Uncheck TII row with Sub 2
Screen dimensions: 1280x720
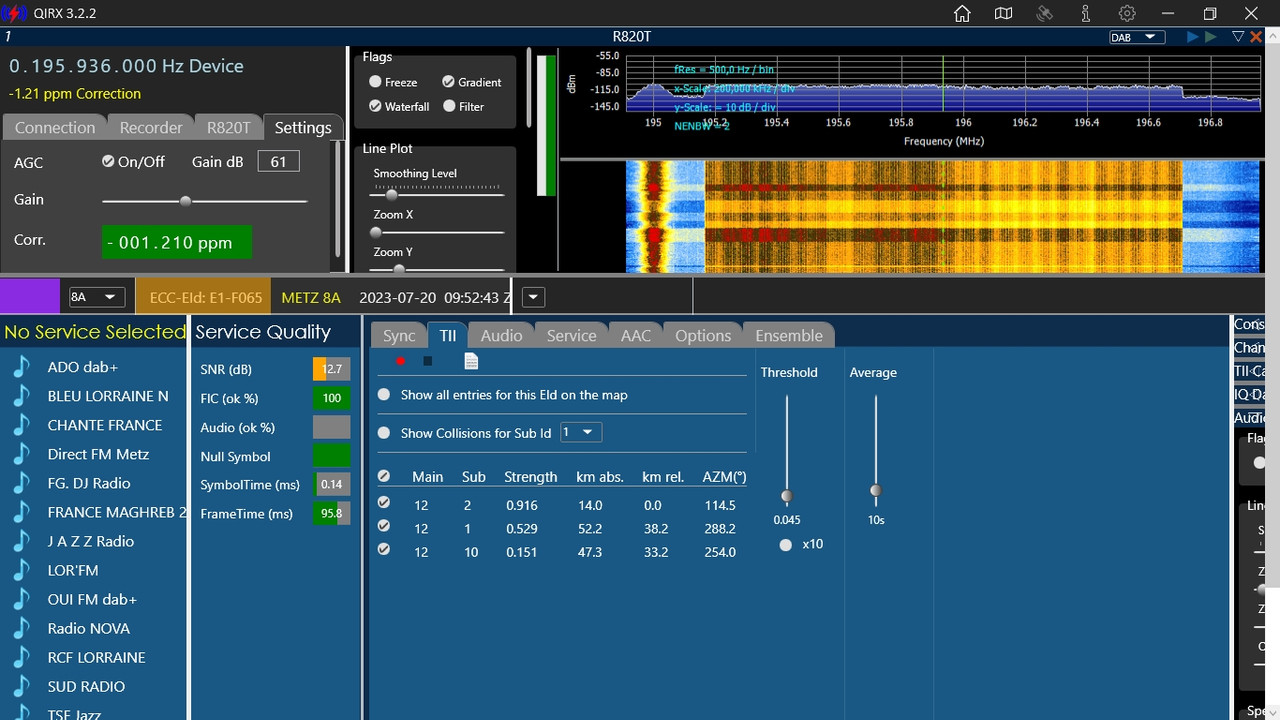click(384, 503)
